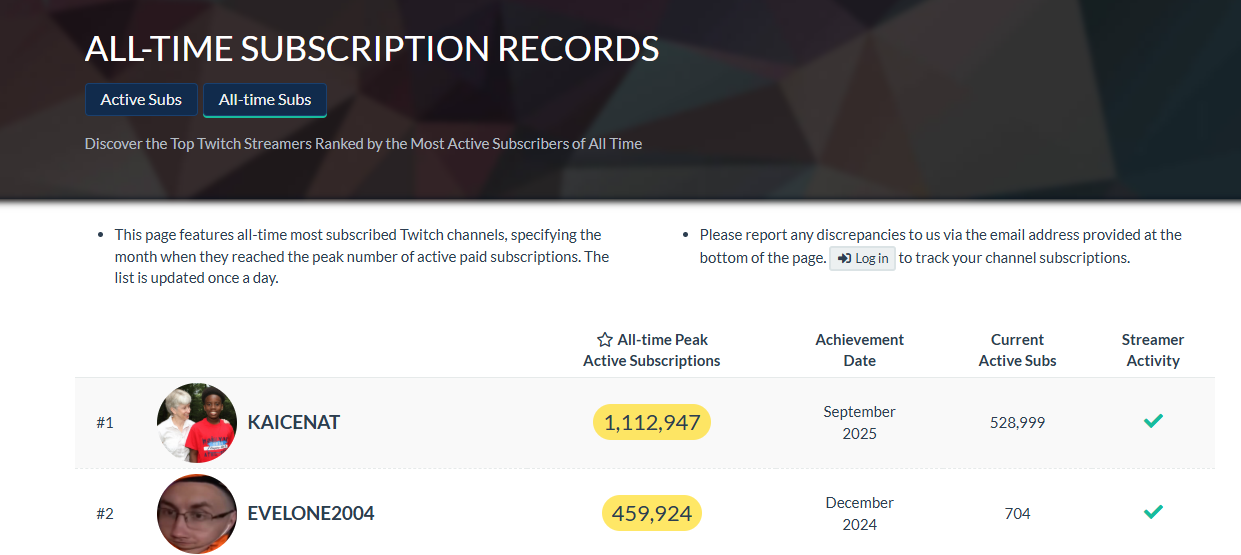Click the #1 rank number
This screenshot has height=555, width=1241.
(x=105, y=422)
